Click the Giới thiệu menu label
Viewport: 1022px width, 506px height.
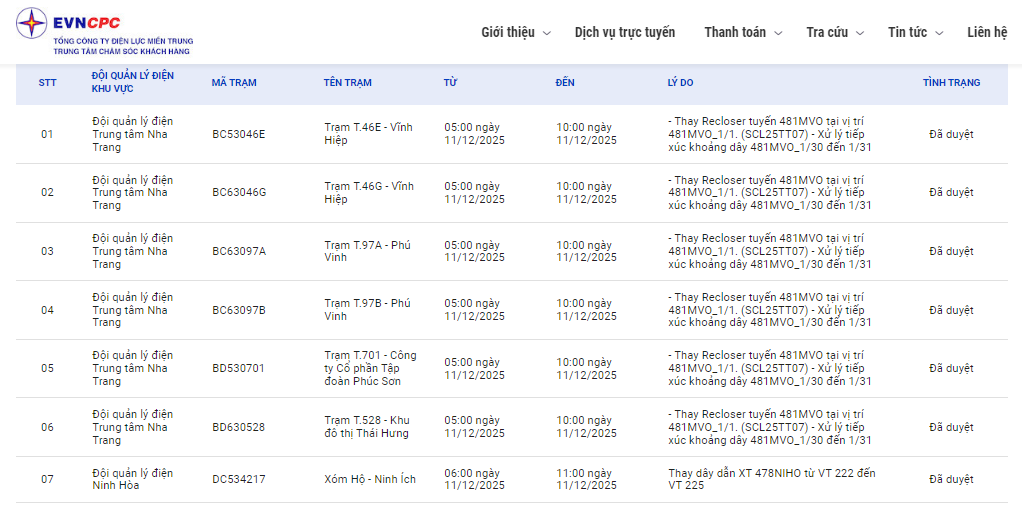pos(508,32)
